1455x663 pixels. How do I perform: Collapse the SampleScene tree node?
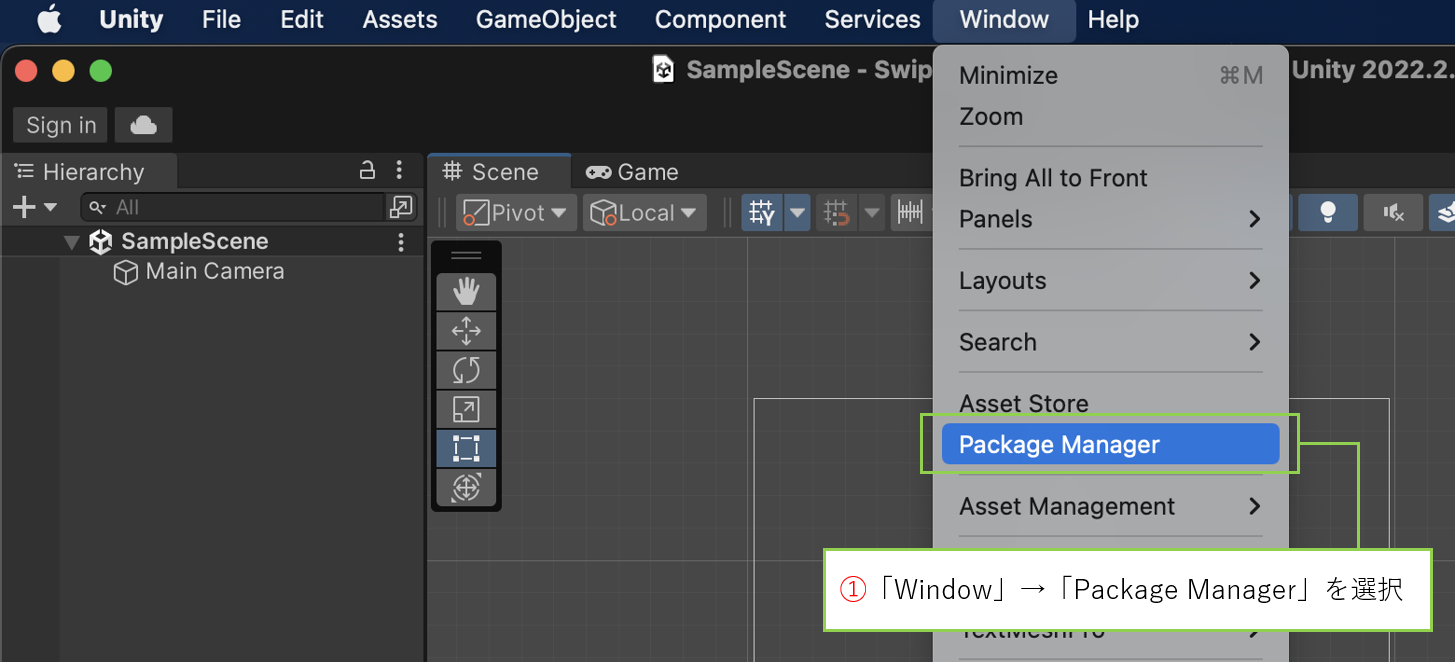[x=71, y=242]
